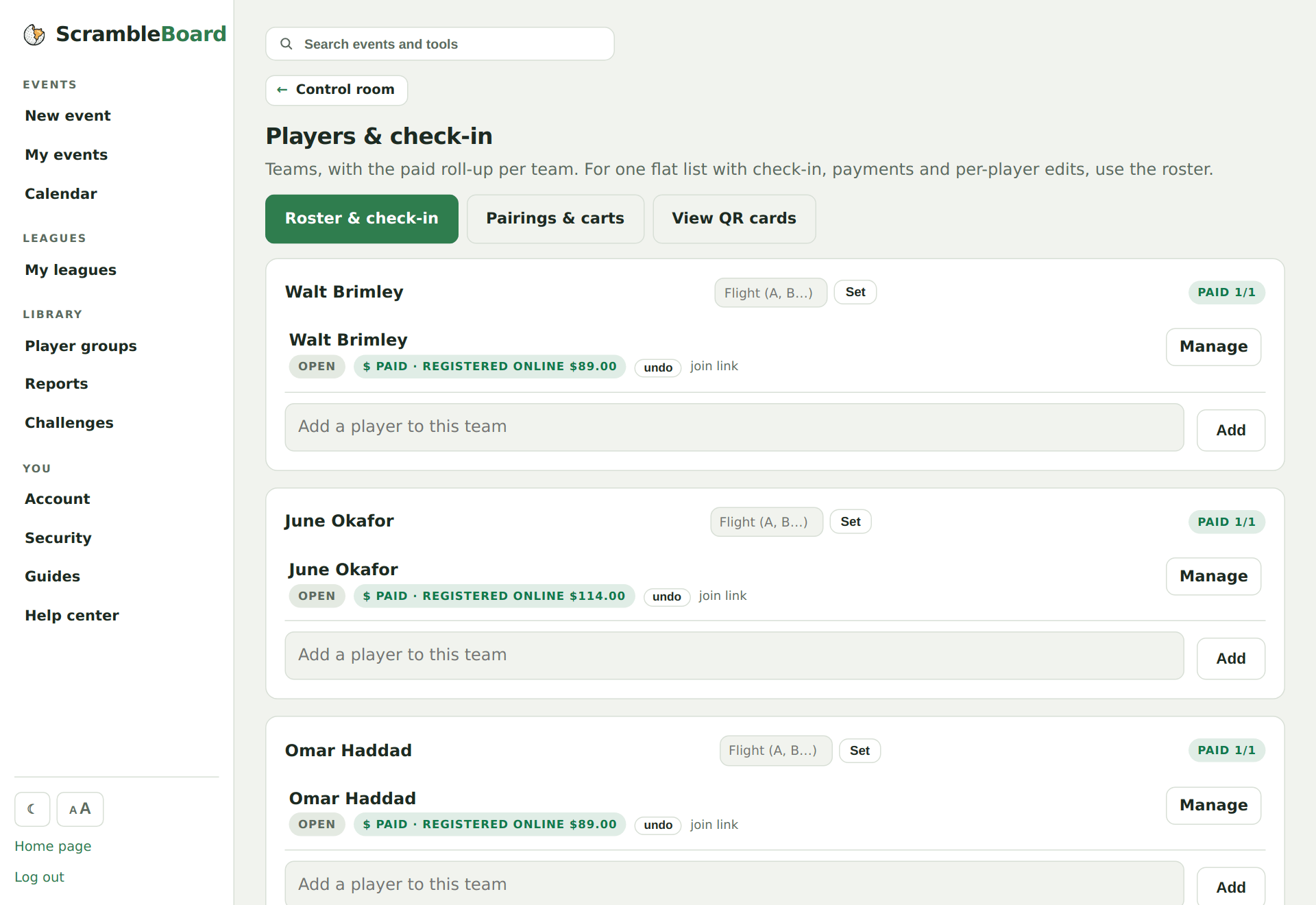Toggle dark mode moon icon
The image size is (1316, 905).
32,809
